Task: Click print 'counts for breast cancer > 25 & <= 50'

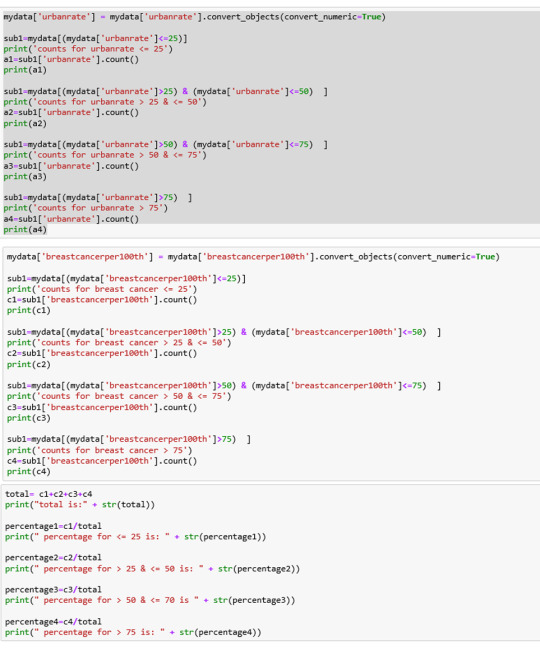Action: (x=119, y=343)
